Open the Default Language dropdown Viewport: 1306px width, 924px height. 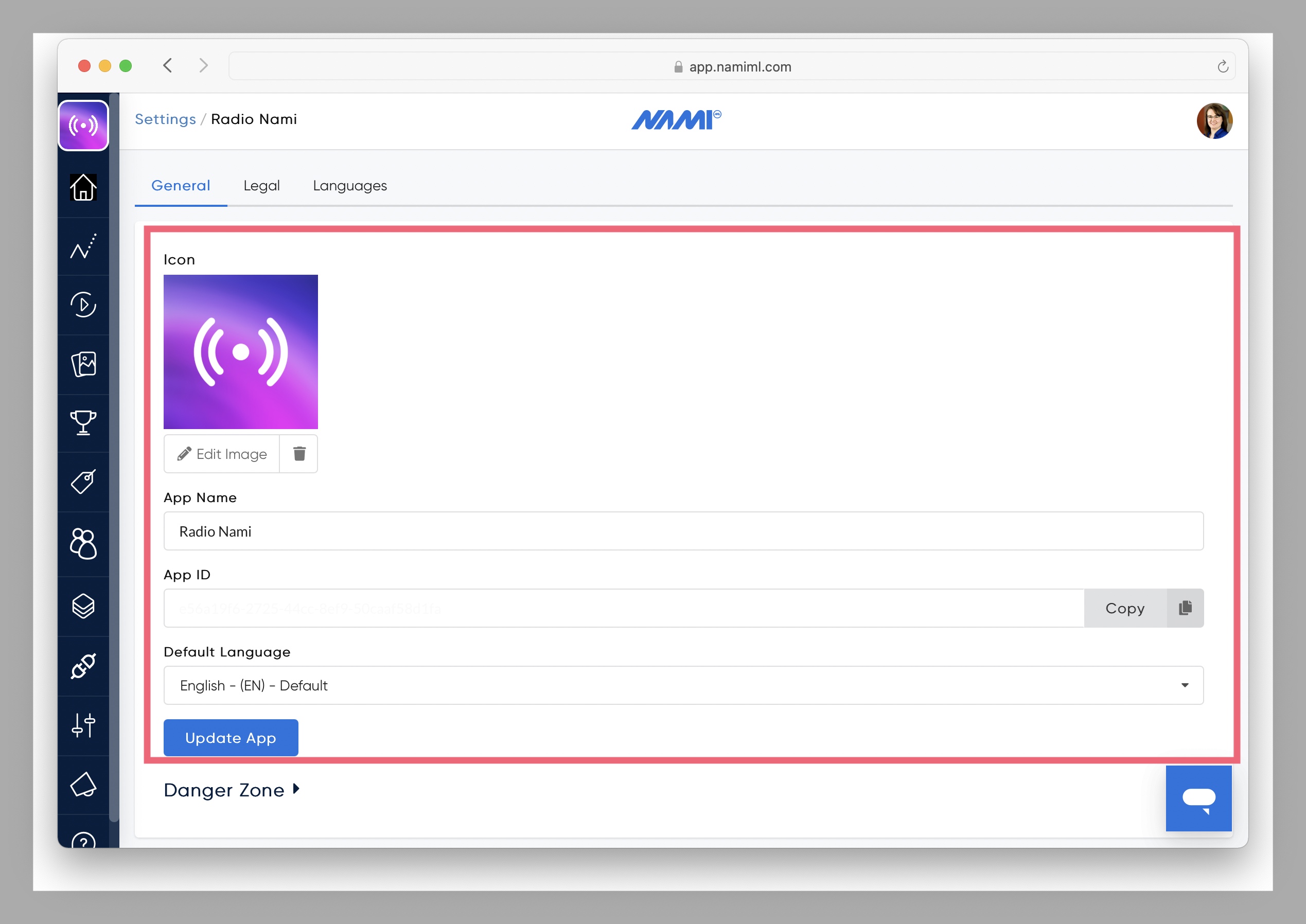[x=683, y=685]
